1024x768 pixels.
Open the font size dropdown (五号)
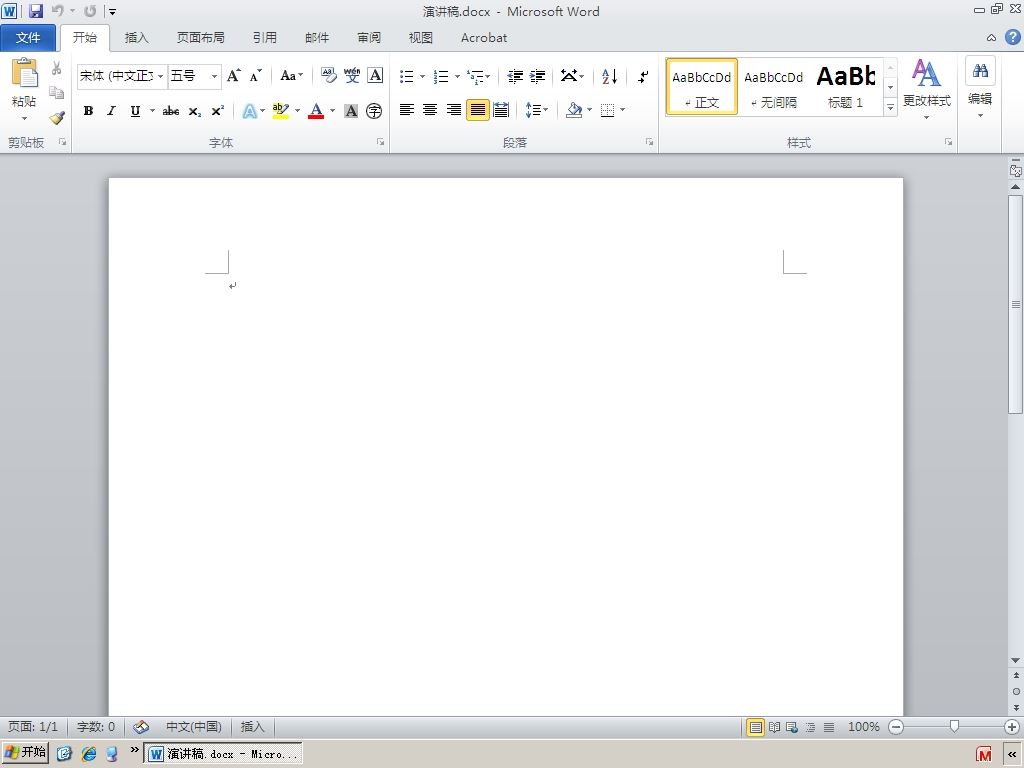click(x=214, y=76)
